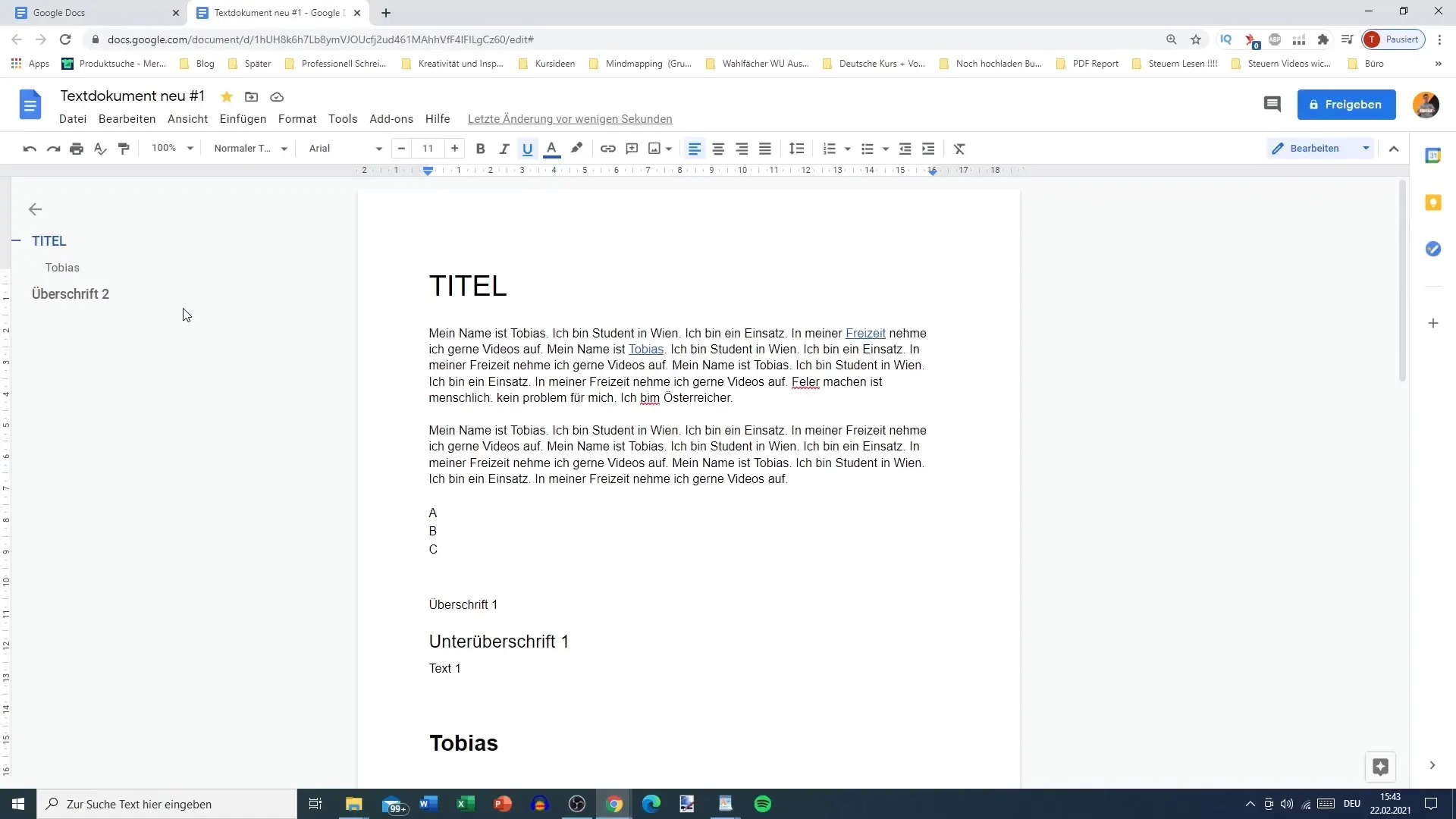This screenshot has width=1456, height=819.
Task: Click the print icon in toolbar
Action: 76,148
